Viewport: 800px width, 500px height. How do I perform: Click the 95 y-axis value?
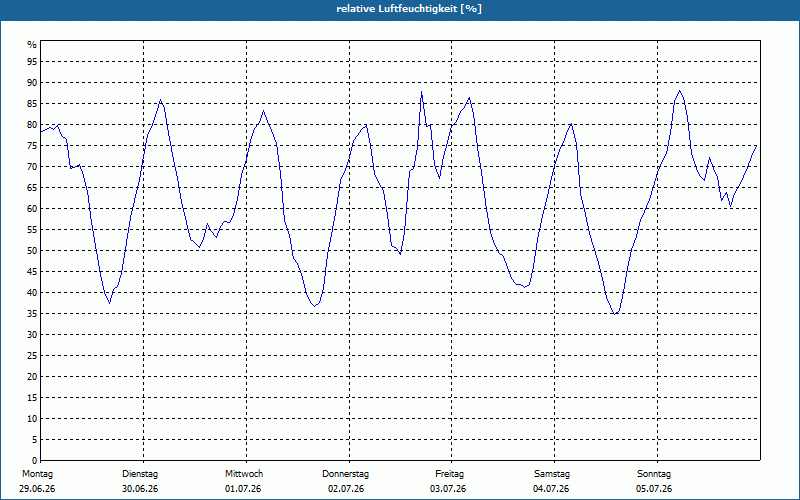pos(32,62)
